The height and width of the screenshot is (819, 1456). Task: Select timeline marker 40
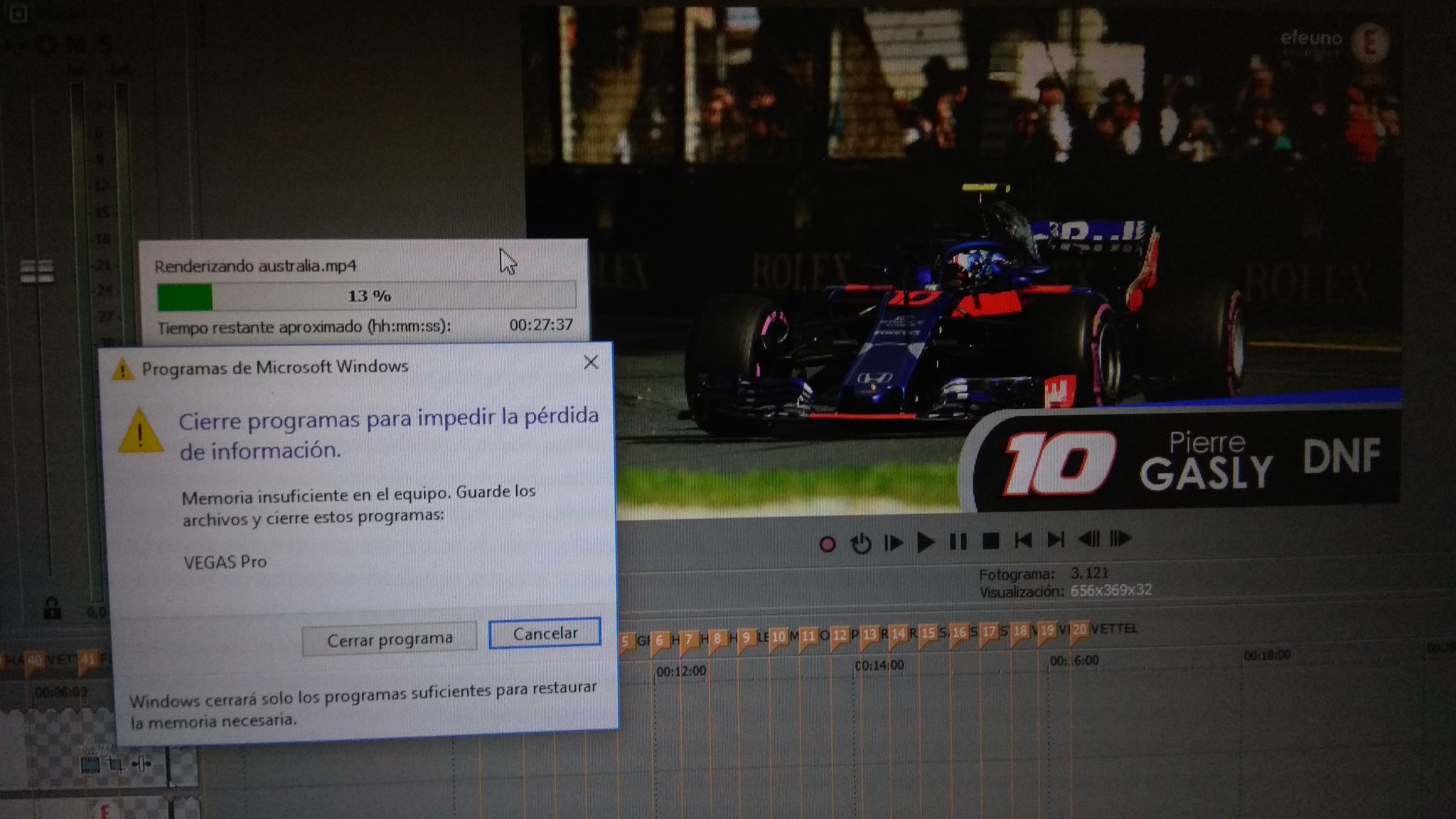[x=35, y=661]
